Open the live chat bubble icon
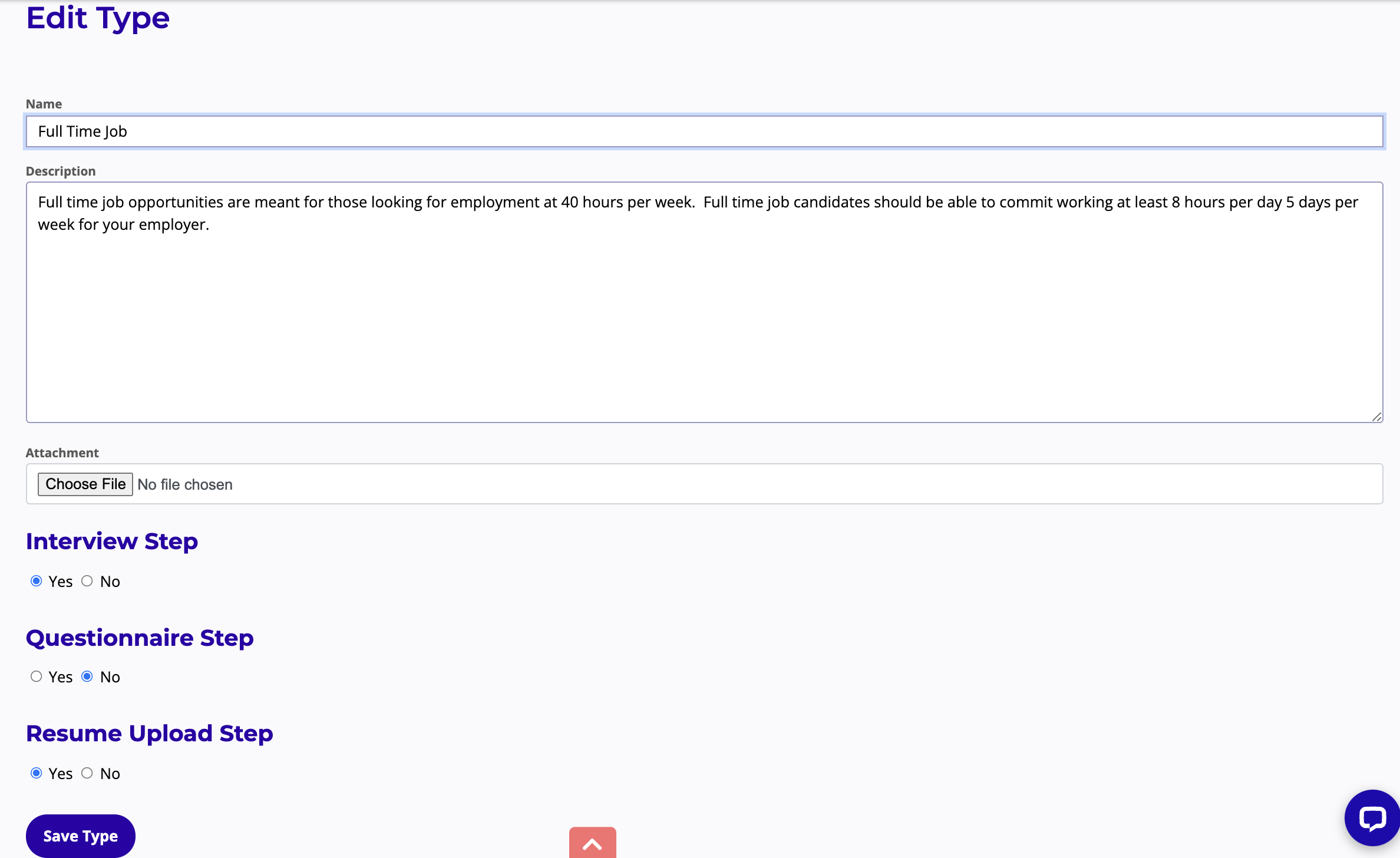This screenshot has width=1400, height=858. click(x=1372, y=819)
